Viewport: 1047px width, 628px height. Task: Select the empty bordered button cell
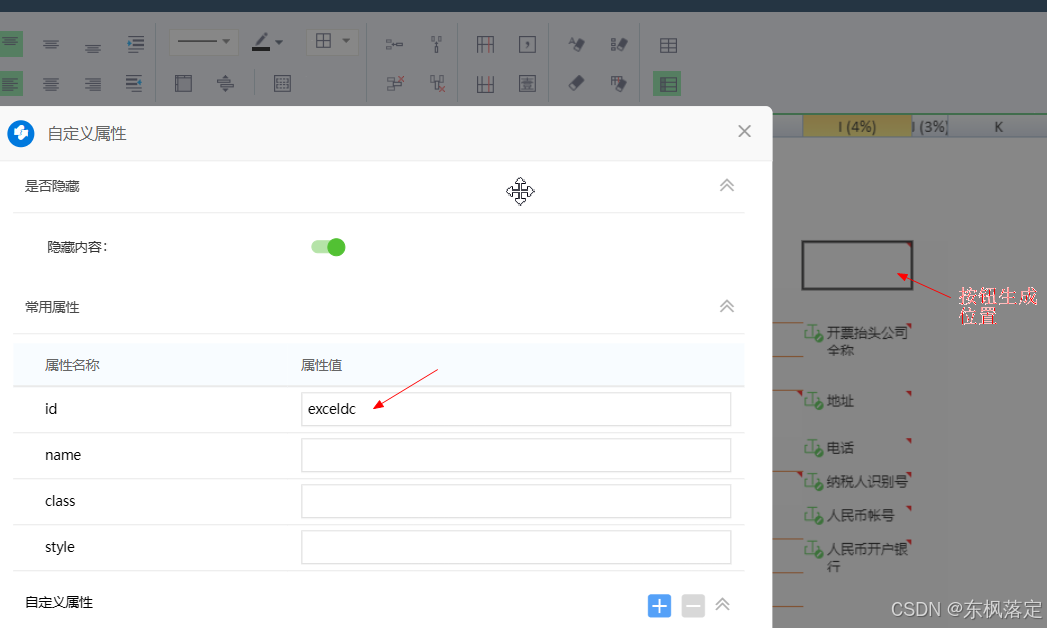(857, 265)
